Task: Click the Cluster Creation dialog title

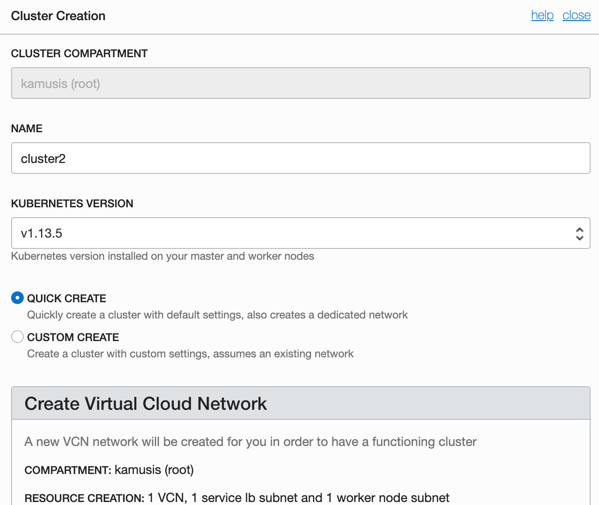Action: [58, 16]
